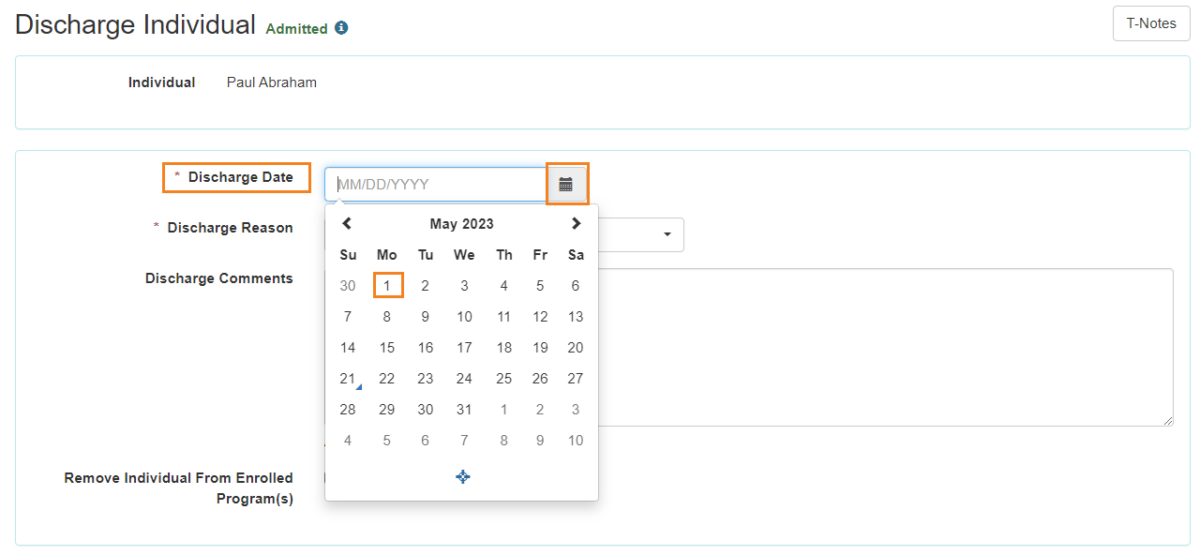
Task: Choose June 10 at the calendar bottom
Action: pyautogui.click(x=575, y=441)
